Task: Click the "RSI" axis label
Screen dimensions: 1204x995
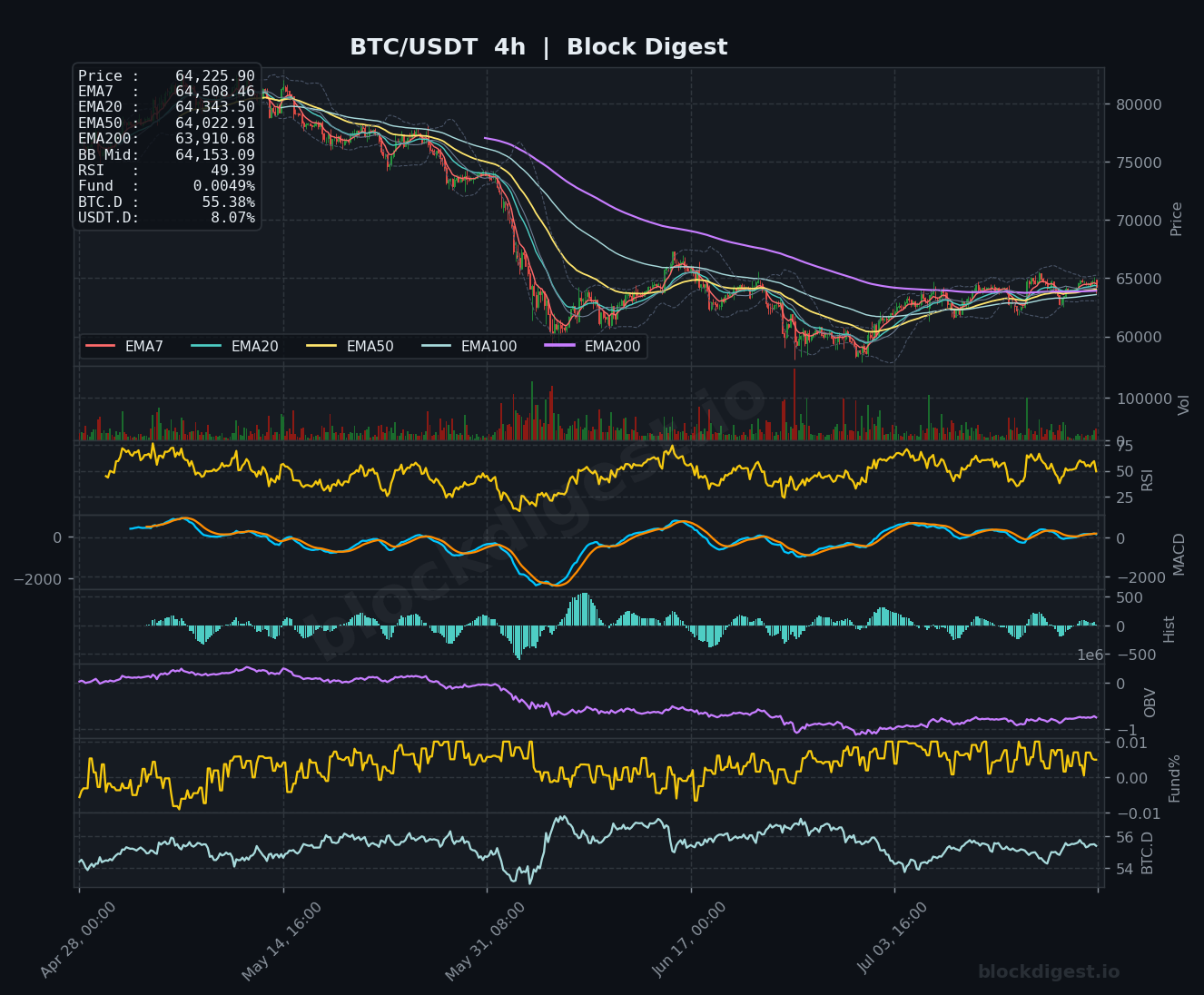Action: point(1147,479)
